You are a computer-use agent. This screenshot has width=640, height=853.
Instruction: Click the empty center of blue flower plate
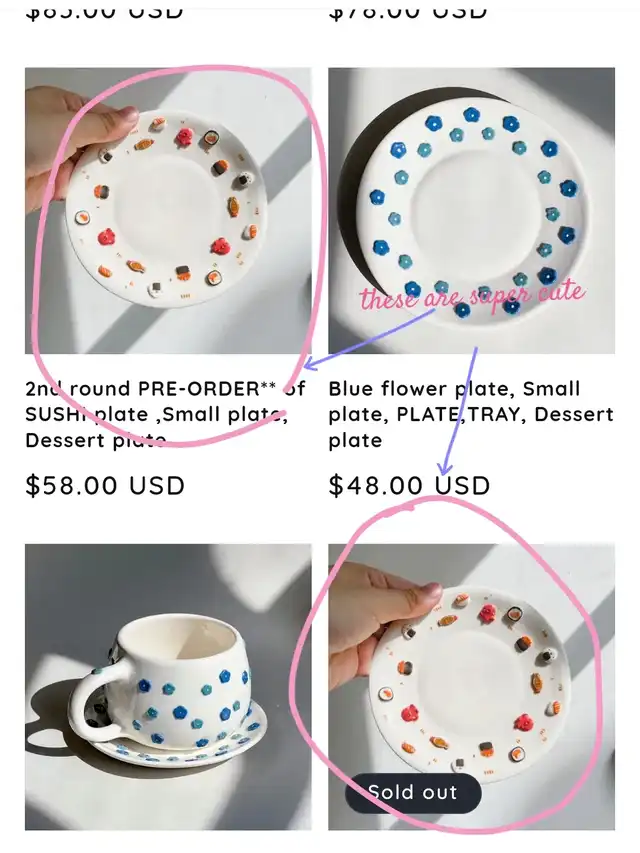[471, 211]
